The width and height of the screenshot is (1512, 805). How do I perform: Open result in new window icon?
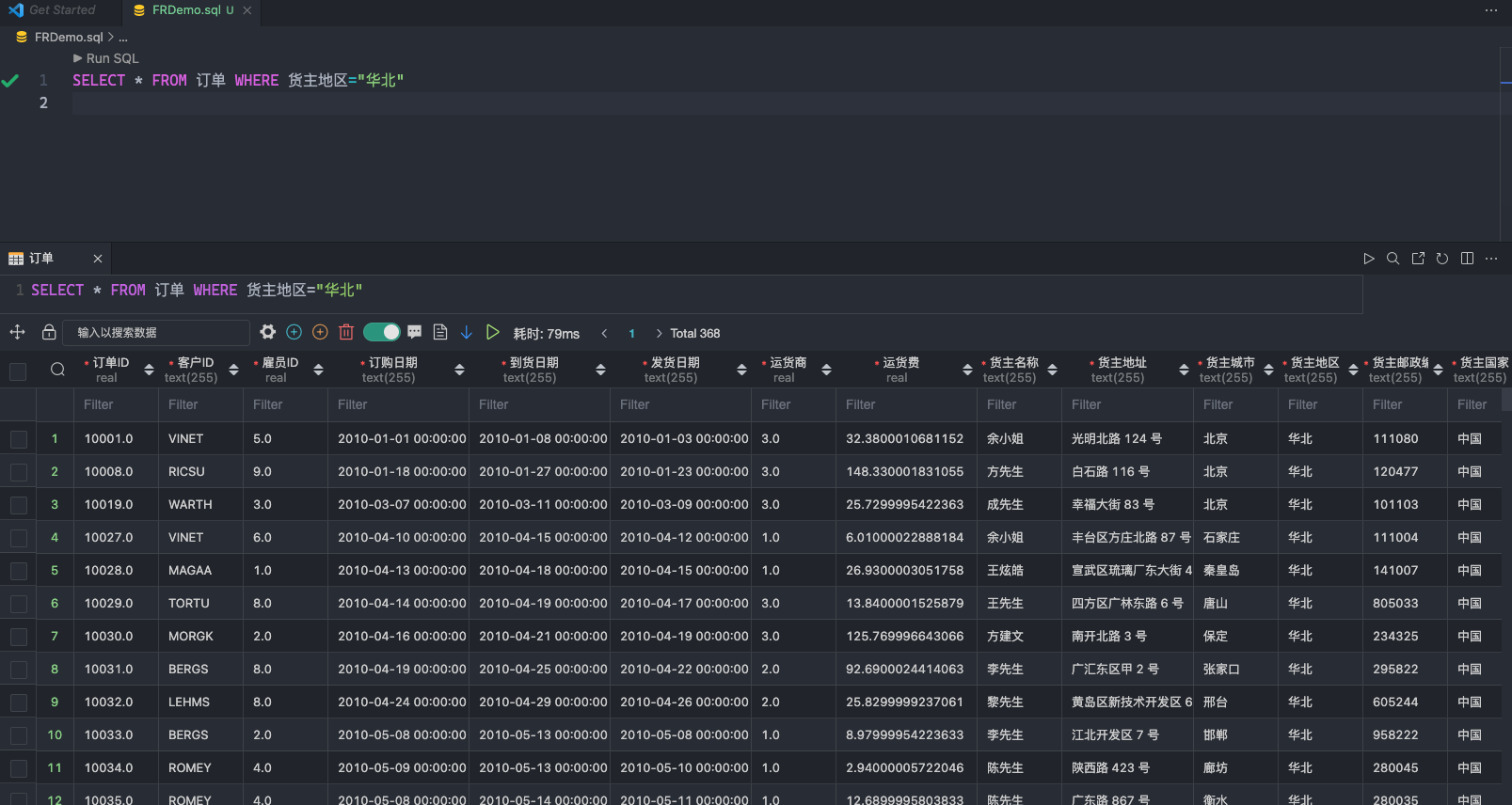click(x=1418, y=259)
